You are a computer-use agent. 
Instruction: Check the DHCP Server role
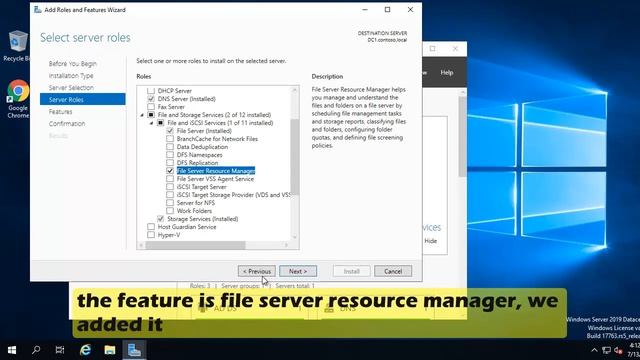point(151,91)
